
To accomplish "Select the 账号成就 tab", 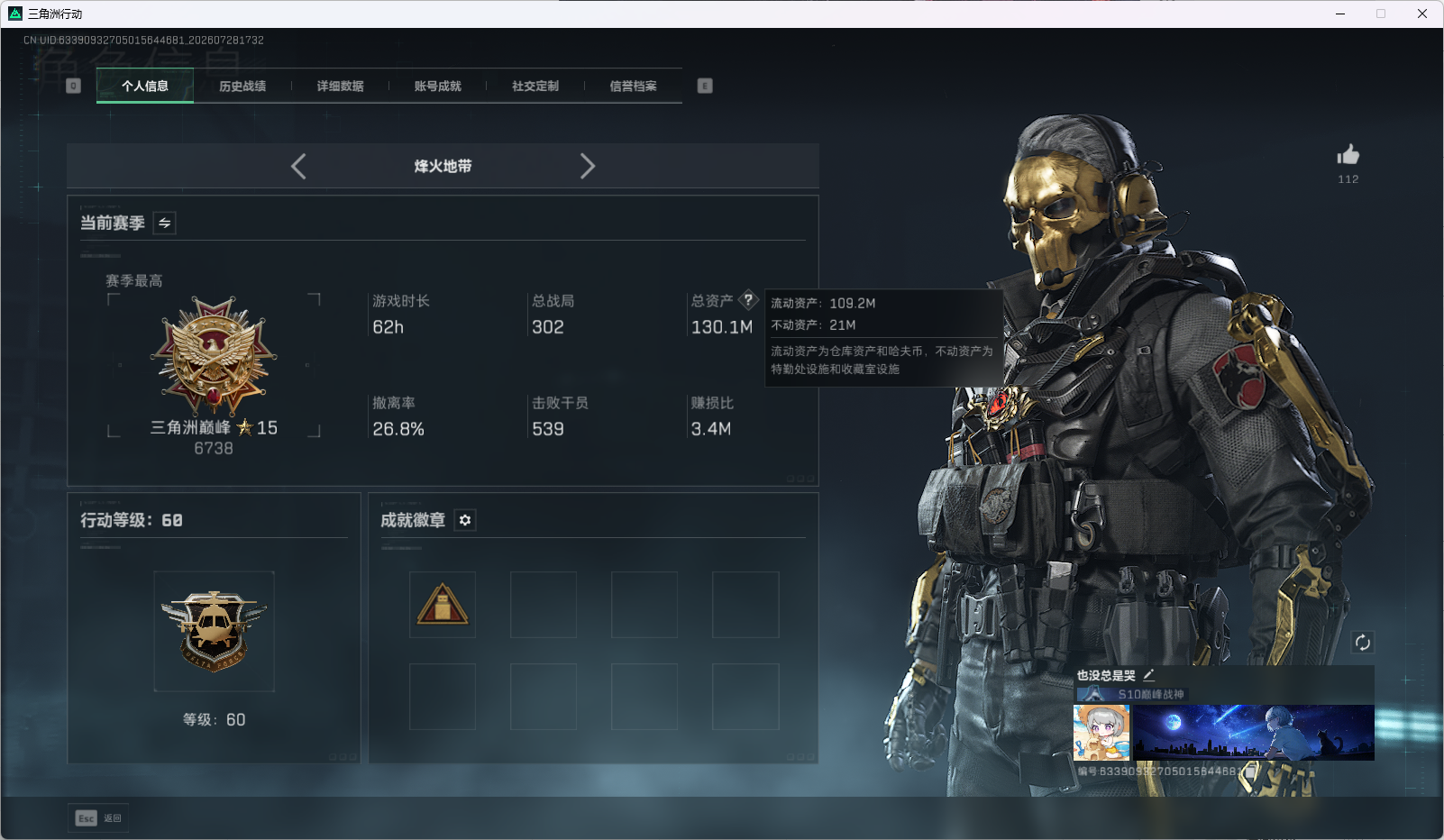I will point(437,87).
